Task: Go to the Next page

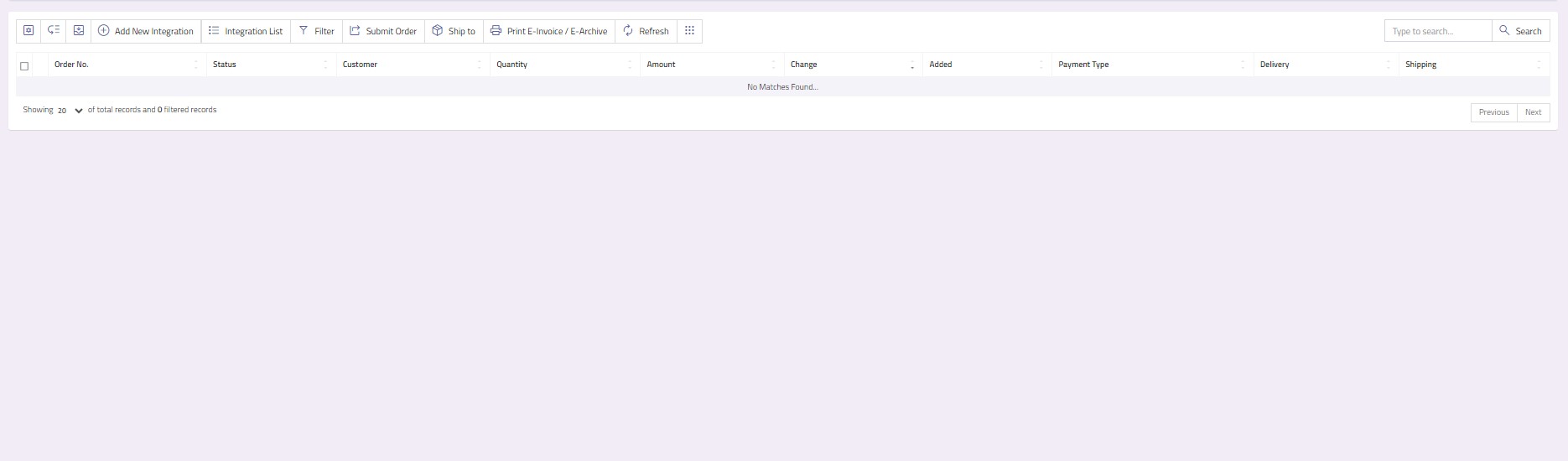Action: 1533,112
